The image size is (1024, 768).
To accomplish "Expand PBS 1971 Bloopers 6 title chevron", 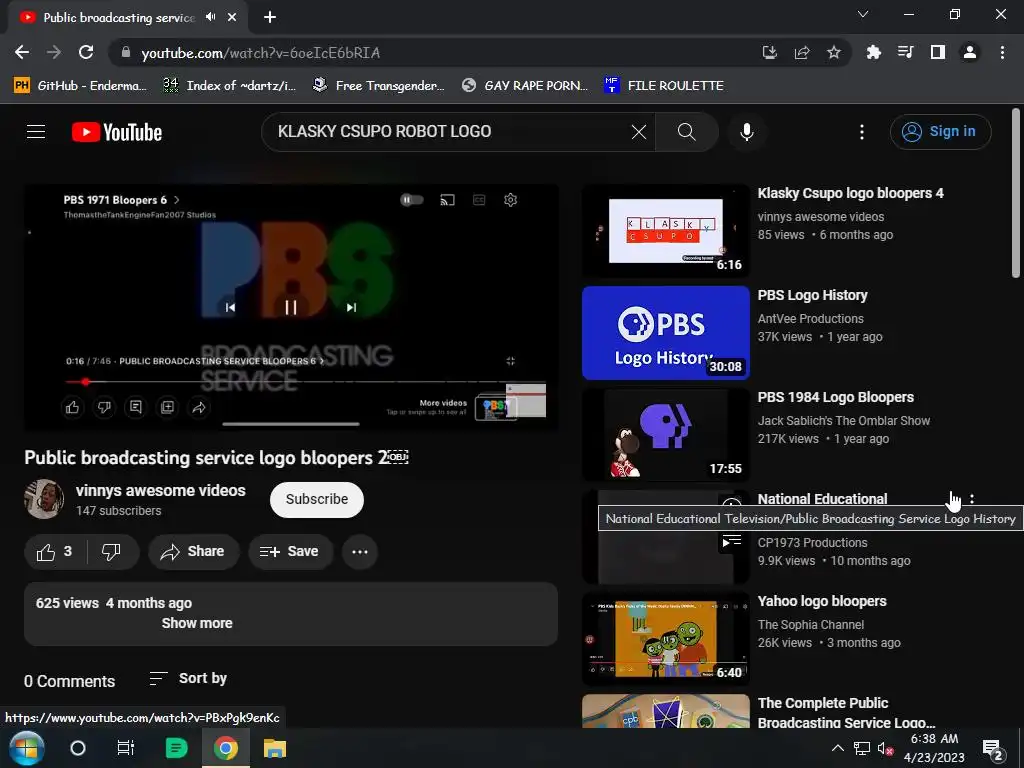I will point(176,200).
